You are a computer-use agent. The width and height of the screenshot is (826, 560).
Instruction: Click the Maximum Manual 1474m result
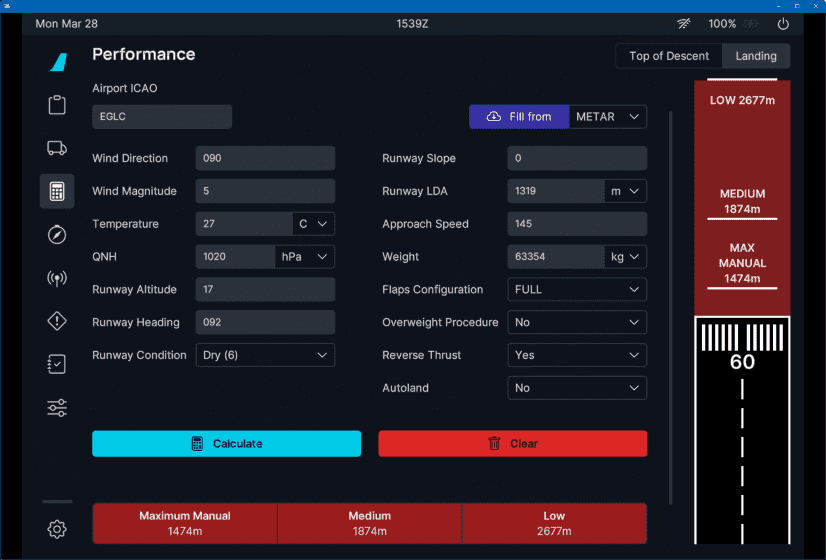click(x=185, y=523)
